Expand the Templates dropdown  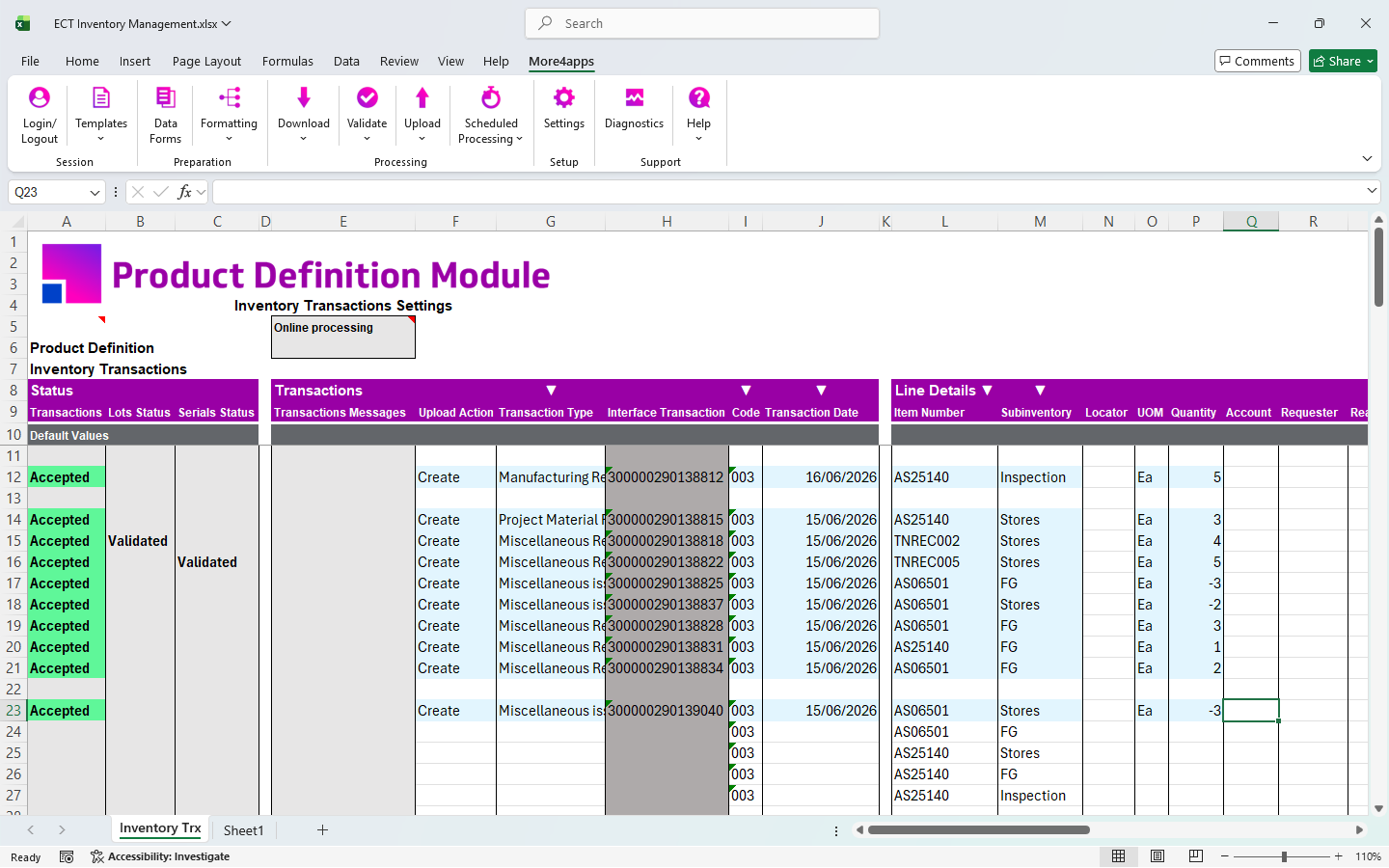(x=101, y=139)
